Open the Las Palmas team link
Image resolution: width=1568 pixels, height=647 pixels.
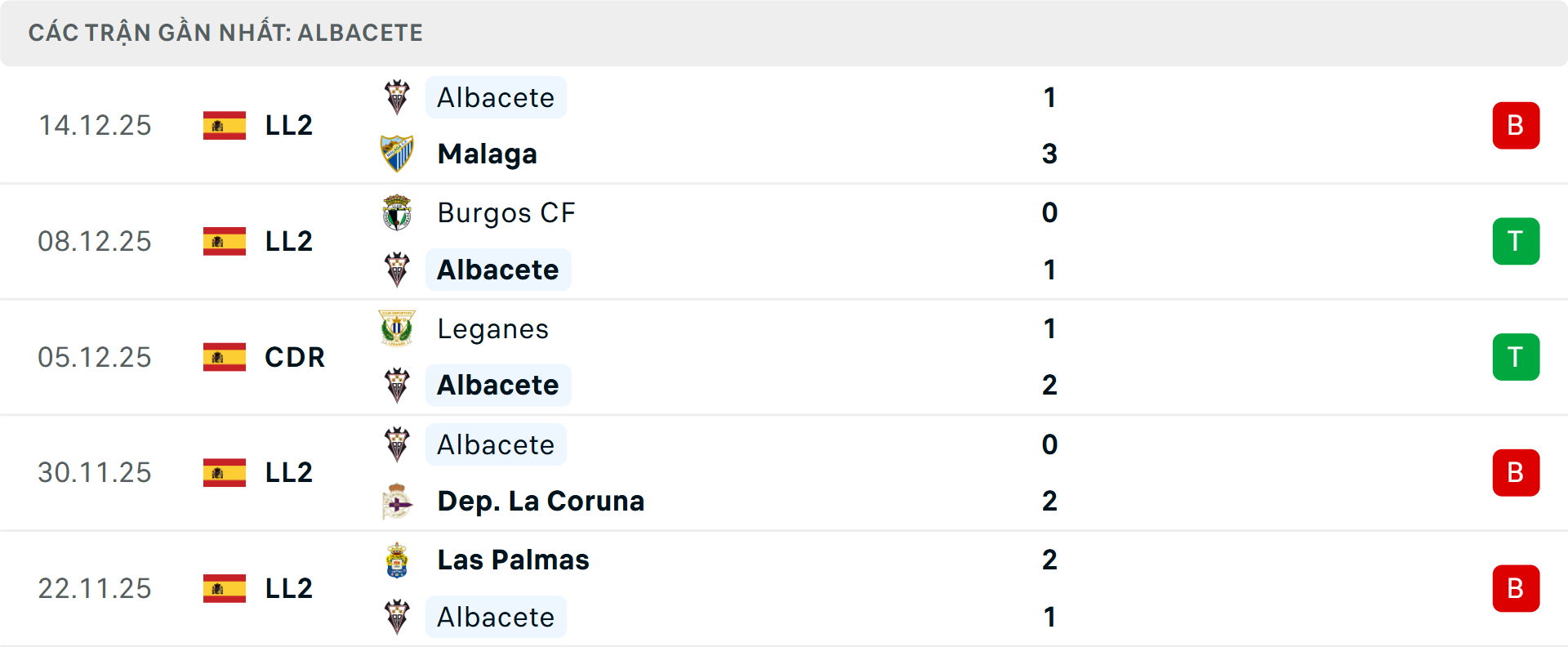pyautogui.click(x=513, y=560)
